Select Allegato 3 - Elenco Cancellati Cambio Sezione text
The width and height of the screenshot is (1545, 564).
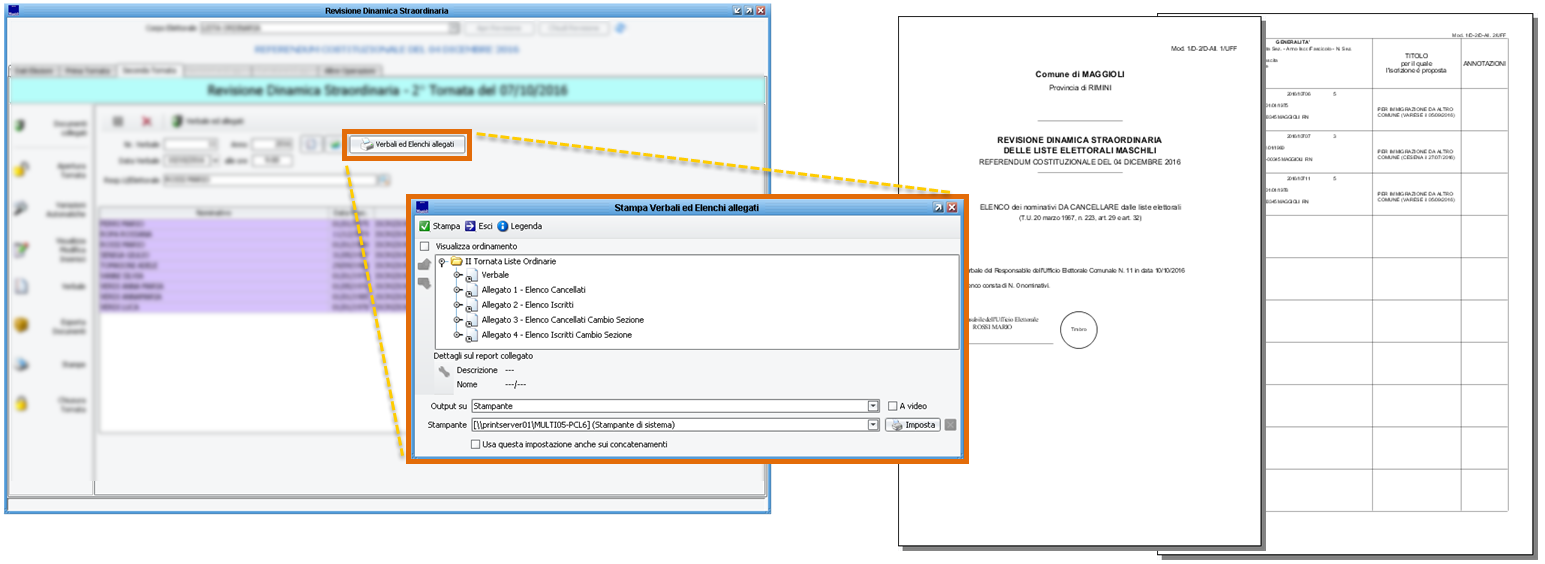pyautogui.click(x=563, y=320)
